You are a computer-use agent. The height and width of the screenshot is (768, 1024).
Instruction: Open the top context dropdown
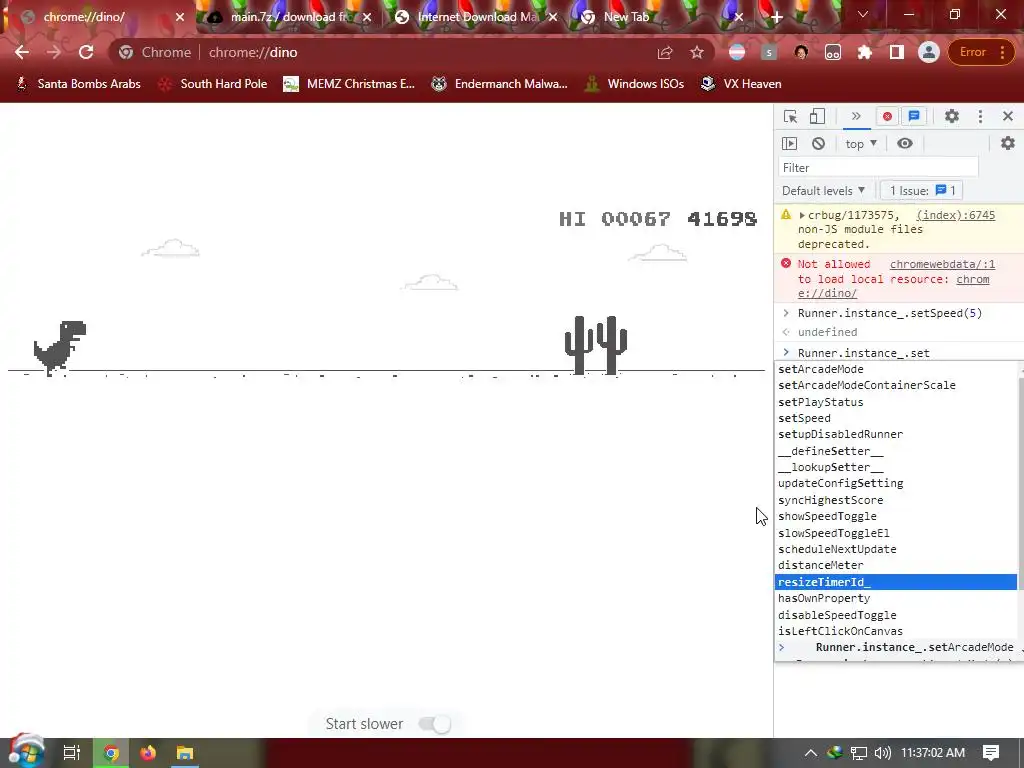tap(861, 144)
